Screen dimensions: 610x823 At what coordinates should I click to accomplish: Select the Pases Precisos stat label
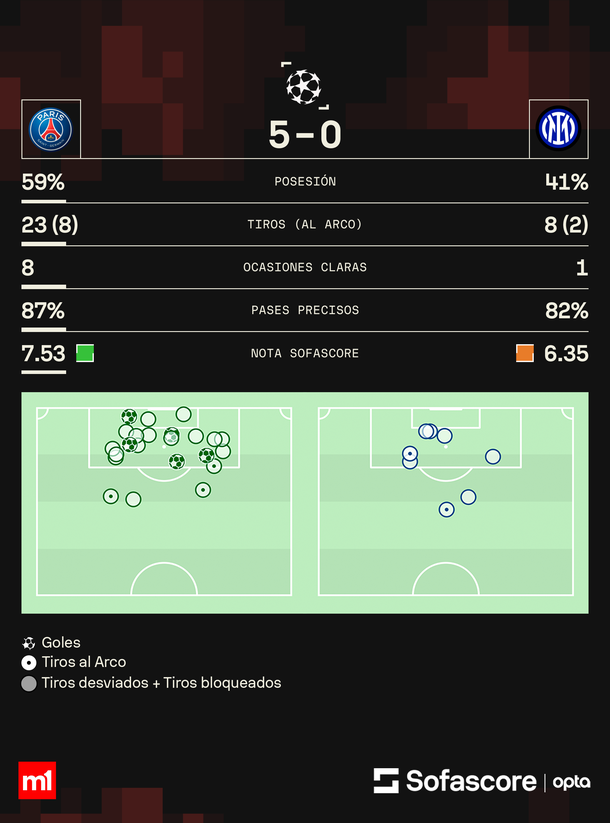click(x=305, y=310)
